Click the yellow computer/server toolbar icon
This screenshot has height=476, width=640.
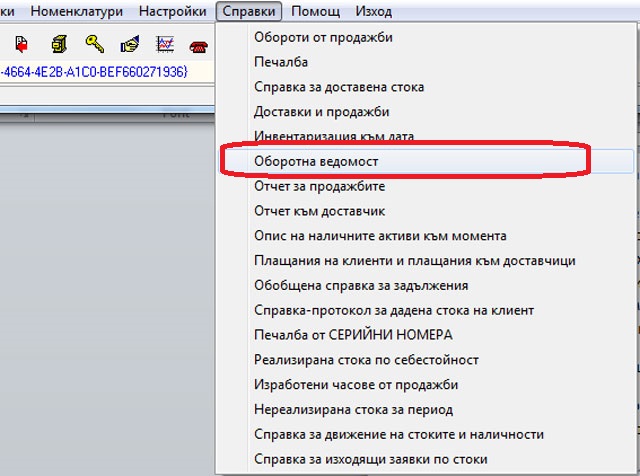pos(59,44)
